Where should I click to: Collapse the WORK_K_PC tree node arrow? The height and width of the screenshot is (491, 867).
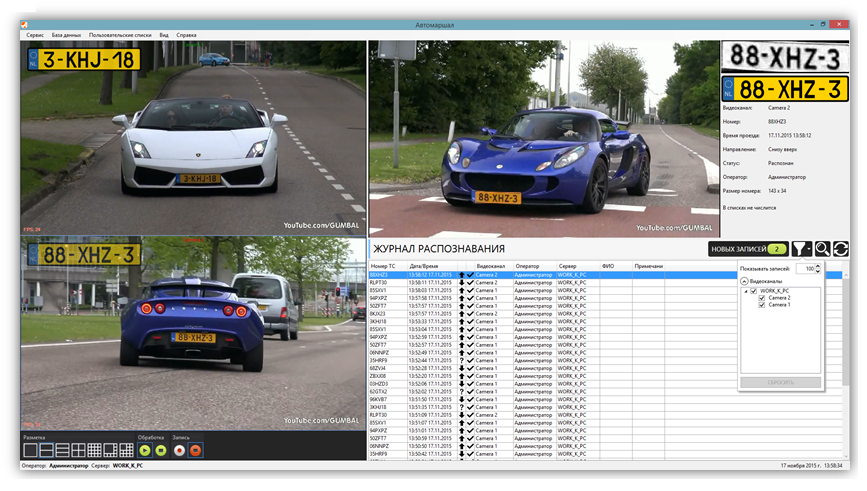(x=745, y=291)
